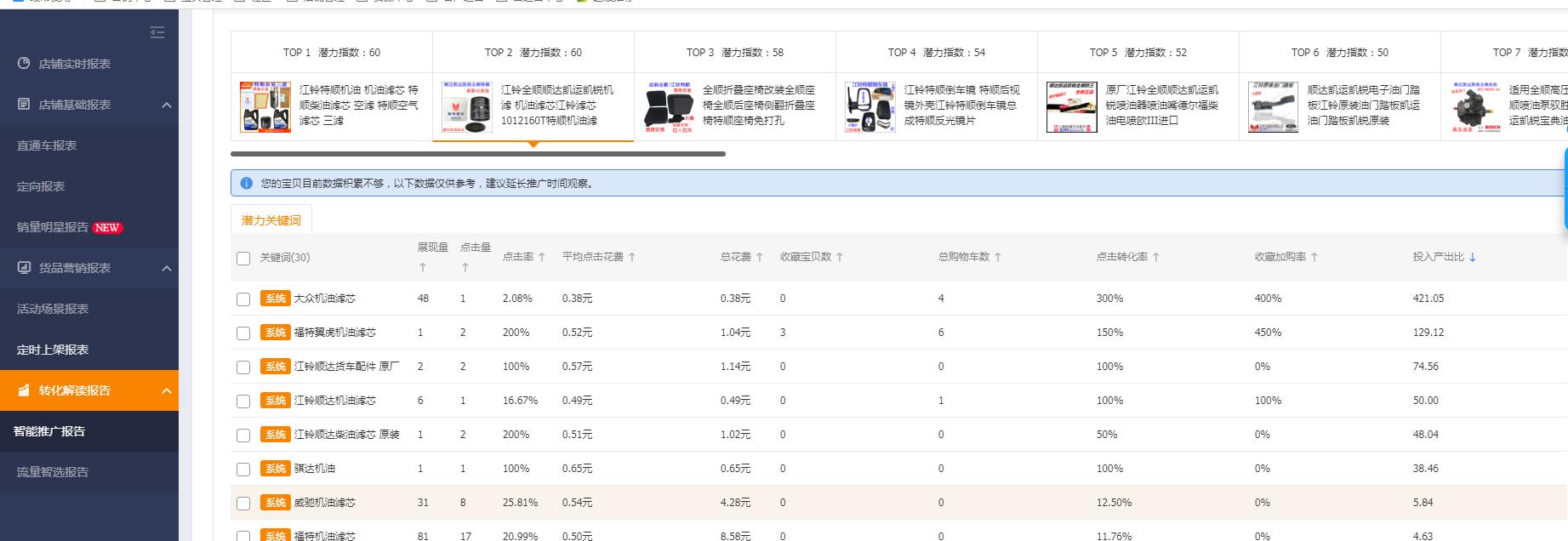This screenshot has height=541, width=1568.
Task: Collapse the sidebar with the menu toggle icon
Action: point(157,32)
